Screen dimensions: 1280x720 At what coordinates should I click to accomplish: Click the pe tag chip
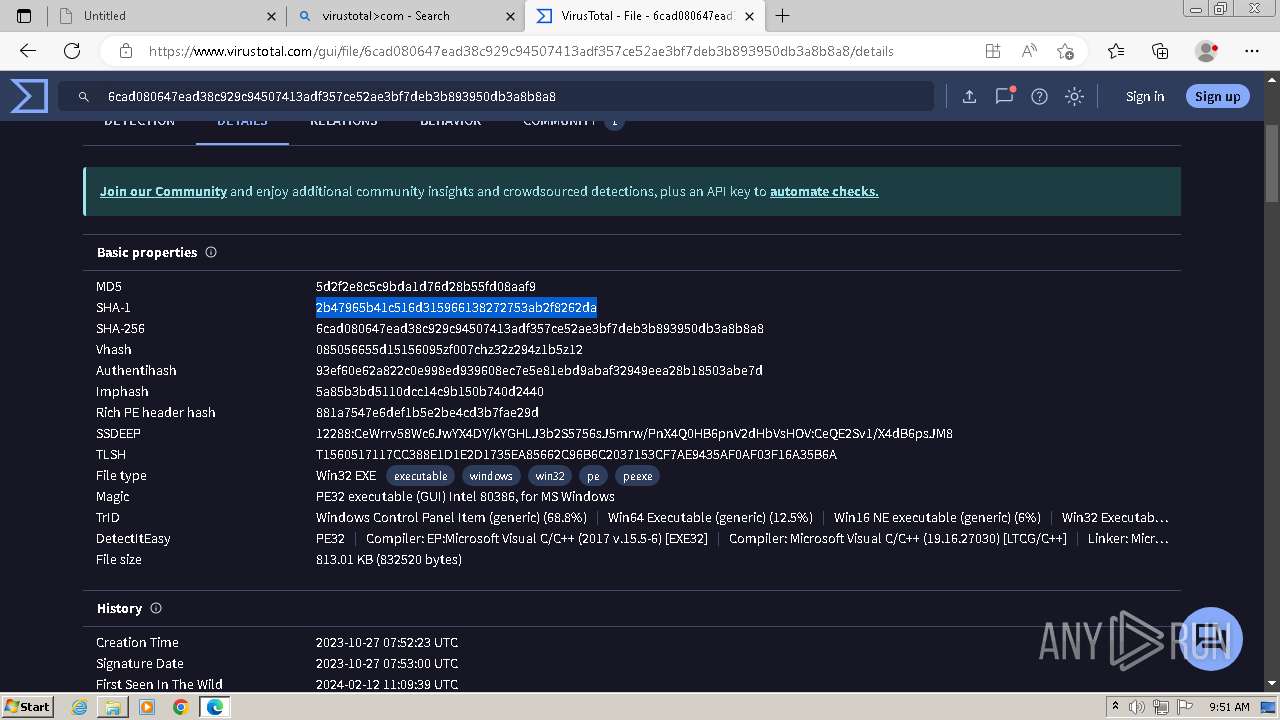593,476
